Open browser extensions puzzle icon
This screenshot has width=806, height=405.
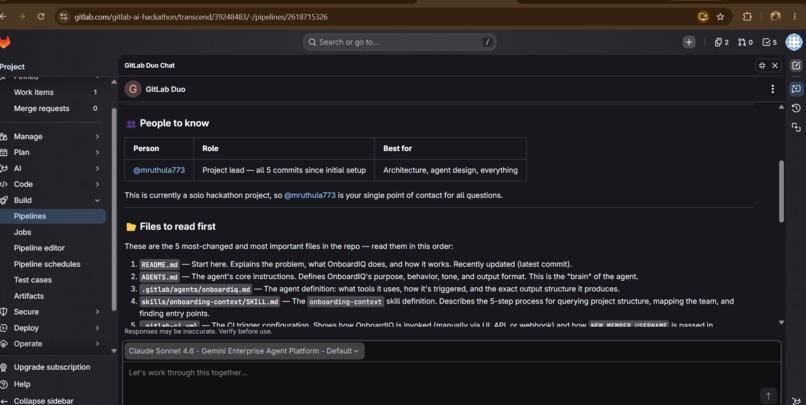[x=747, y=17]
